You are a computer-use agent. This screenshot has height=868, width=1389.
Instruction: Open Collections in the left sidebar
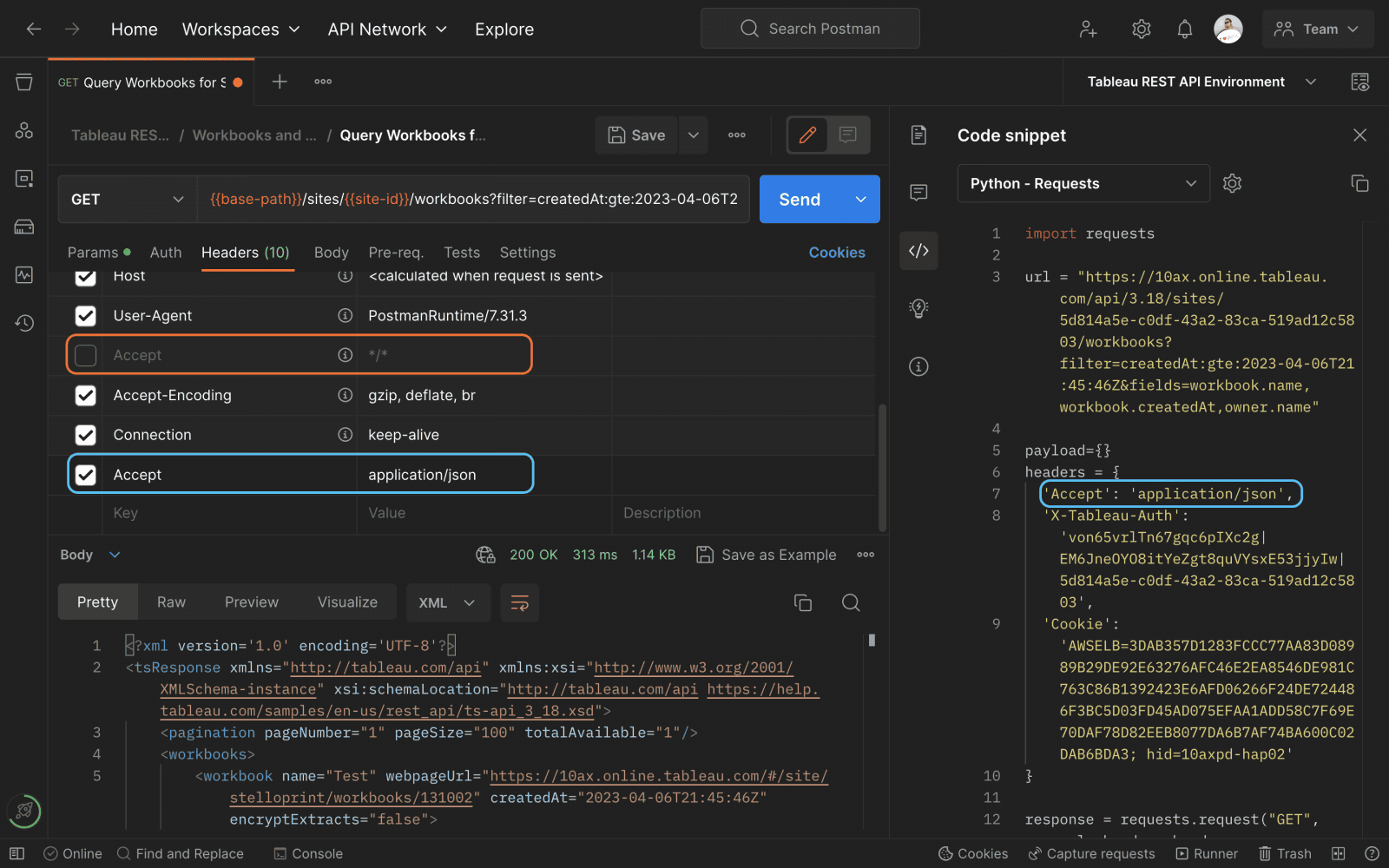click(x=24, y=82)
